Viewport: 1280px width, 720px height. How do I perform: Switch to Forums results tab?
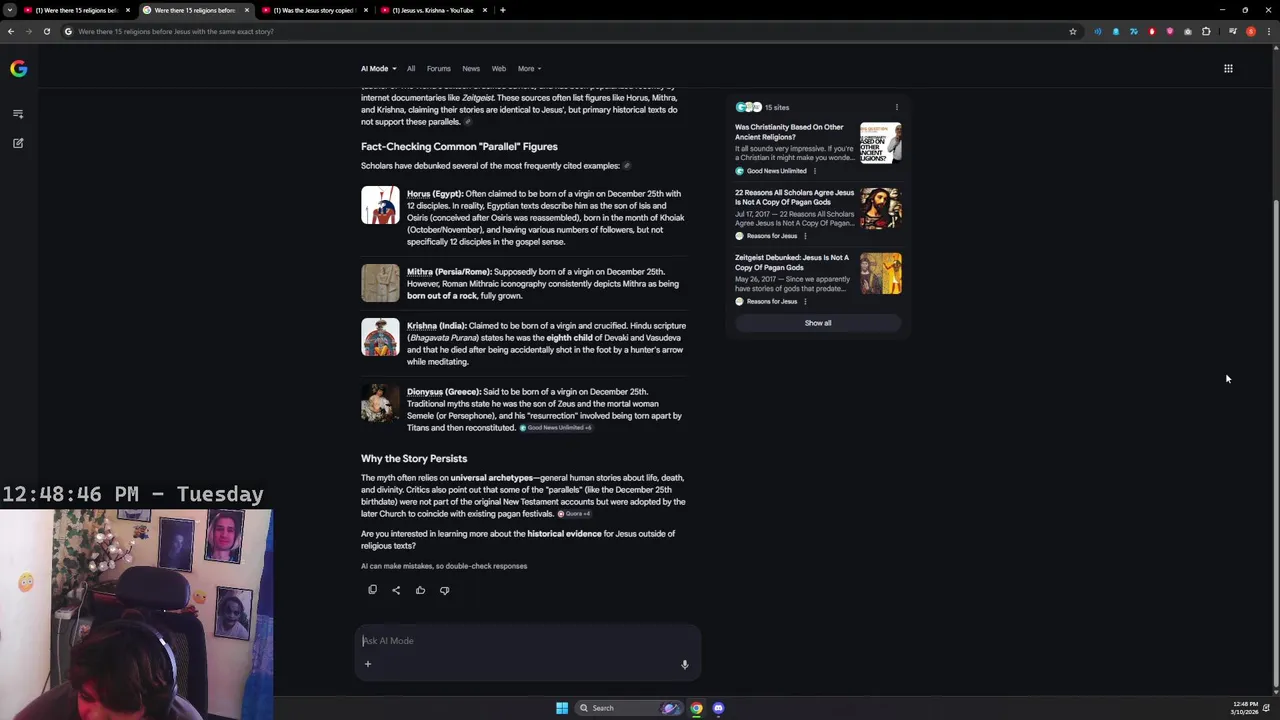click(438, 69)
